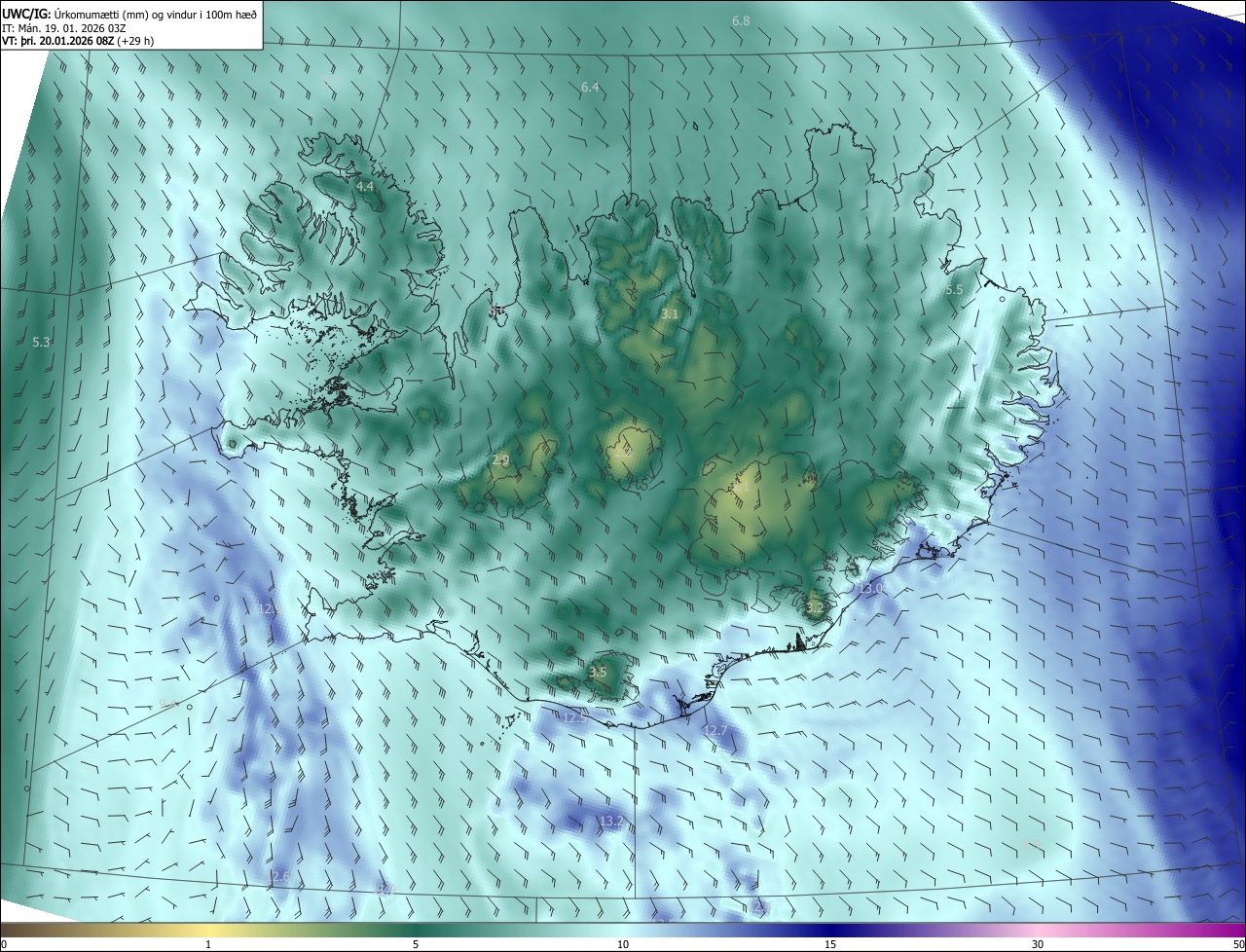Click the 4.4 value label over the Westfjords
Viewport: 1246px width, 952px height.
[x=365, y=186]
